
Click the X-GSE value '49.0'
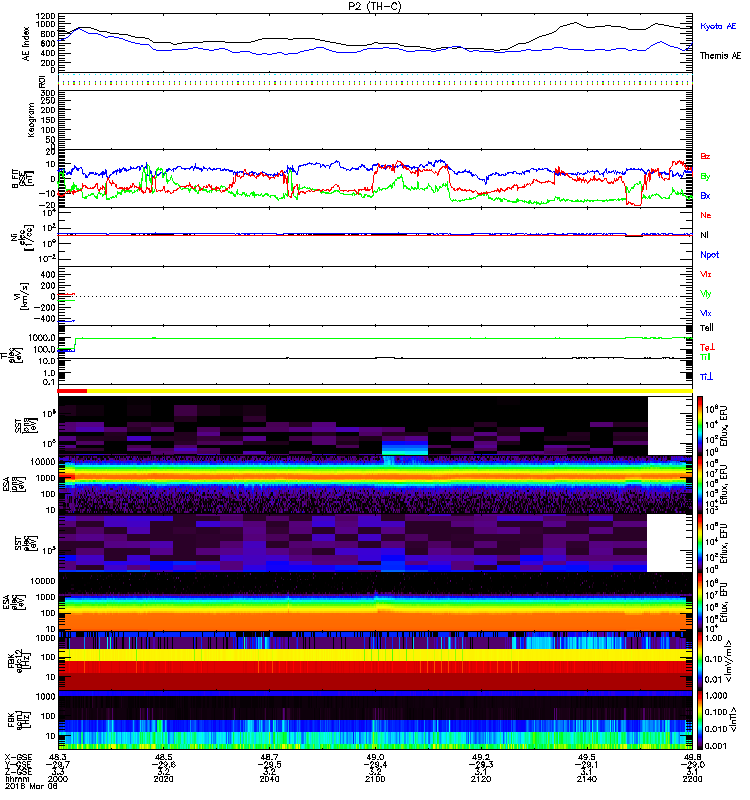375,757
